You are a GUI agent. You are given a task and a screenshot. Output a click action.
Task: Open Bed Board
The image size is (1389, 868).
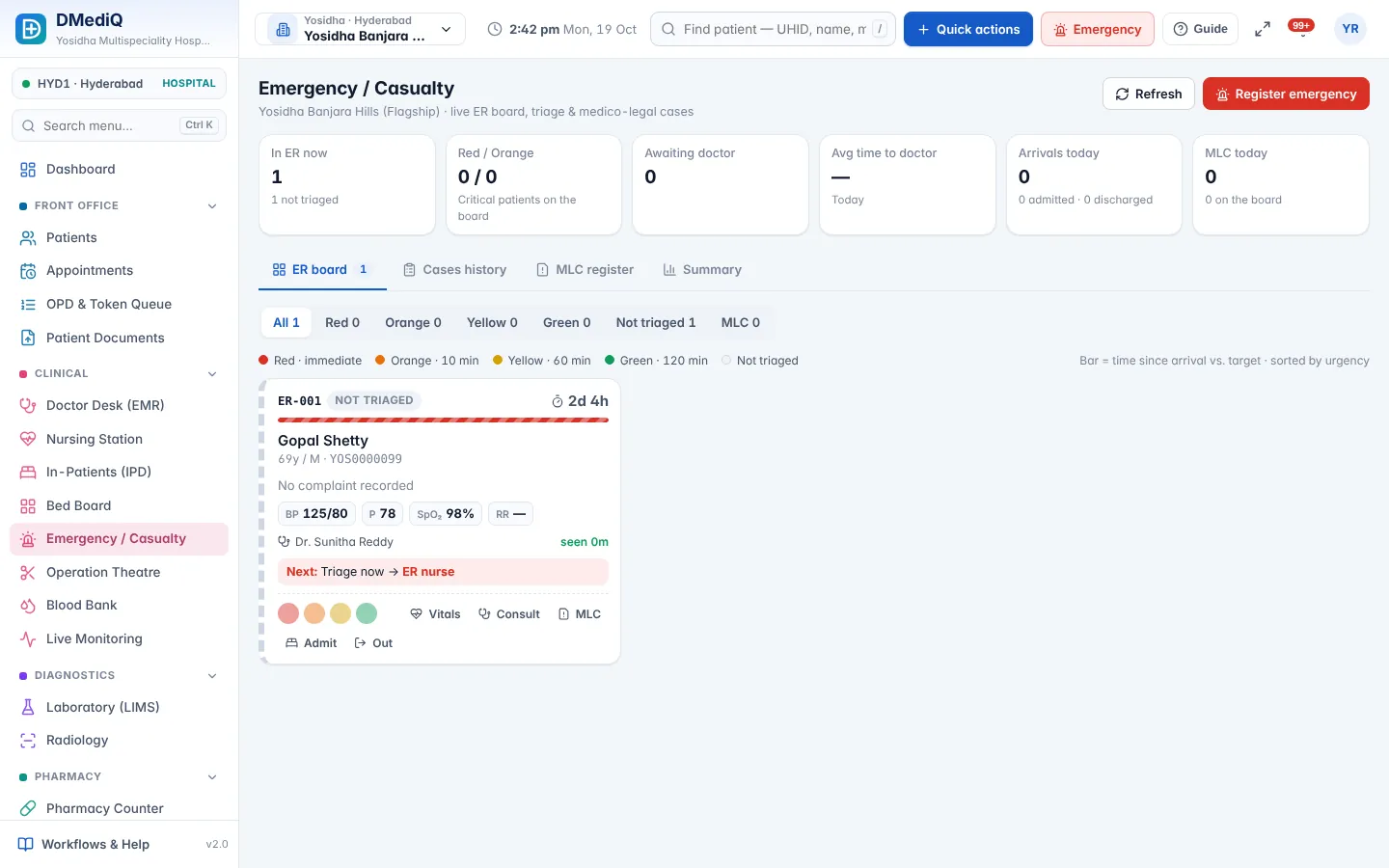[x=119, y=505]
